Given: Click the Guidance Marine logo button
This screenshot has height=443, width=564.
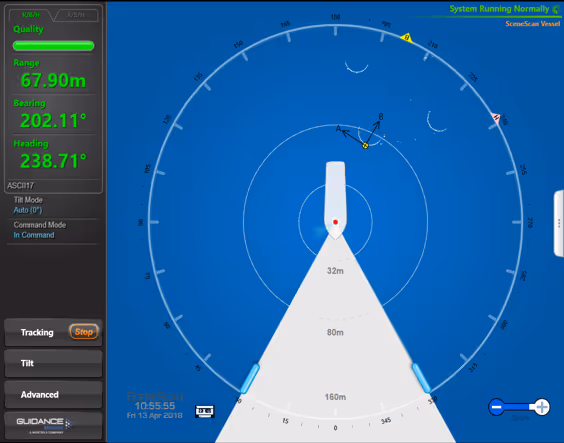Looking at the screenshot, I should point(53,425).
